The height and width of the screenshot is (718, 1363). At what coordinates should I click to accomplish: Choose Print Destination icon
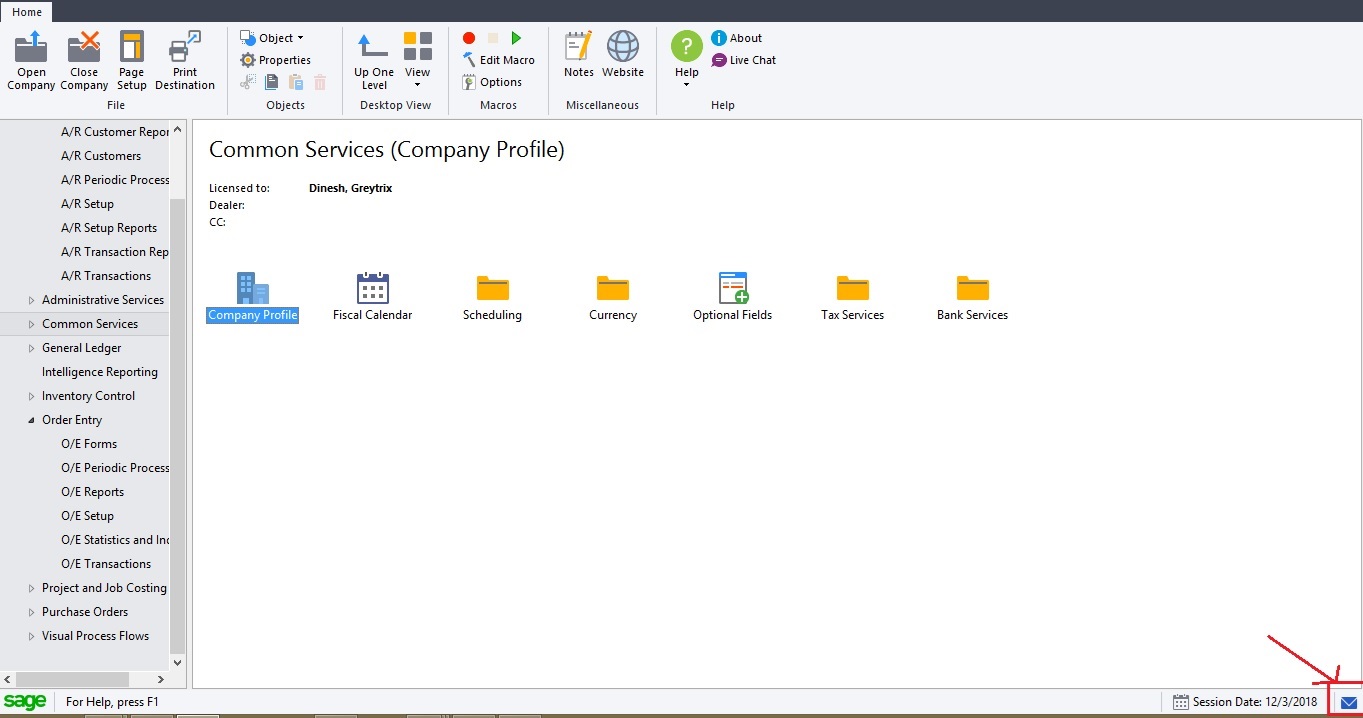(x=185, y=47)
